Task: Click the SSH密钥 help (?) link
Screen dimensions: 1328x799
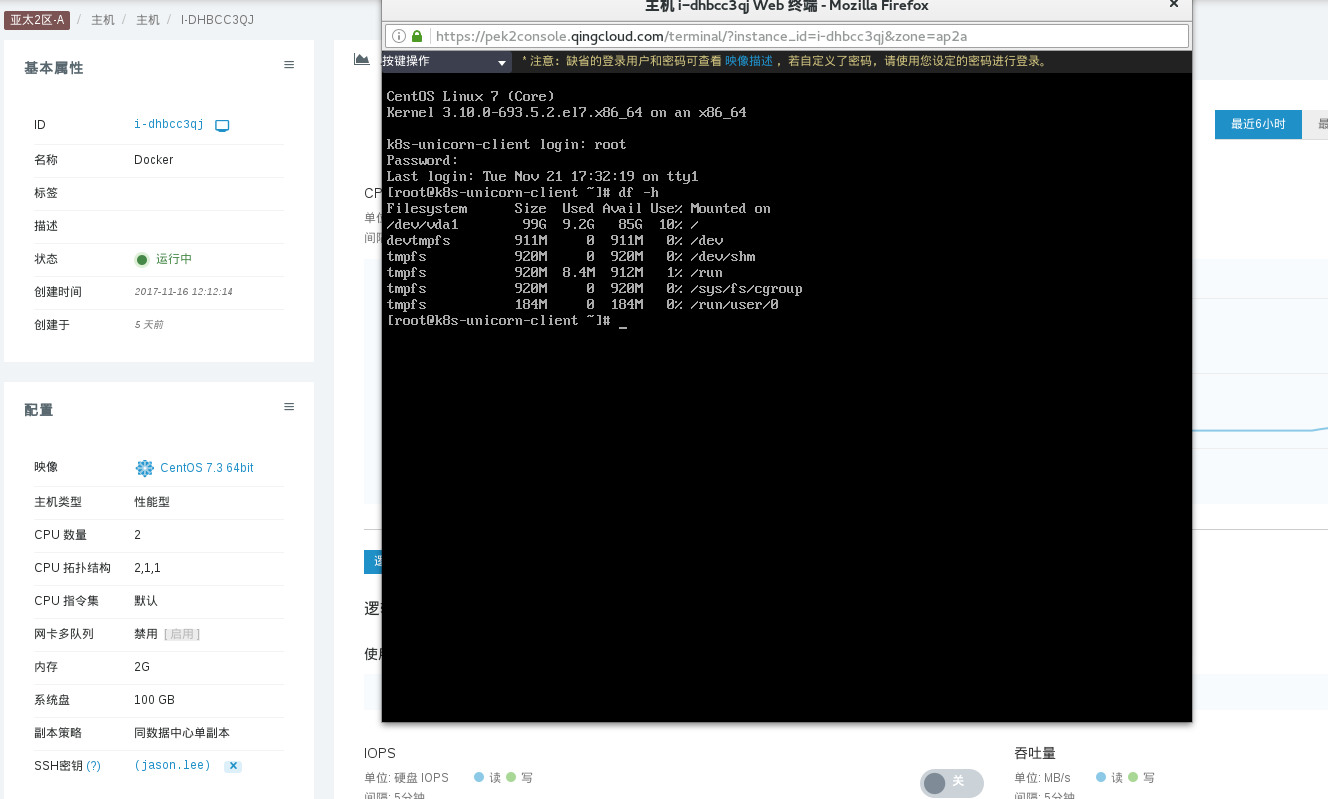Action: pyautogui.click(x=93, y=766)
